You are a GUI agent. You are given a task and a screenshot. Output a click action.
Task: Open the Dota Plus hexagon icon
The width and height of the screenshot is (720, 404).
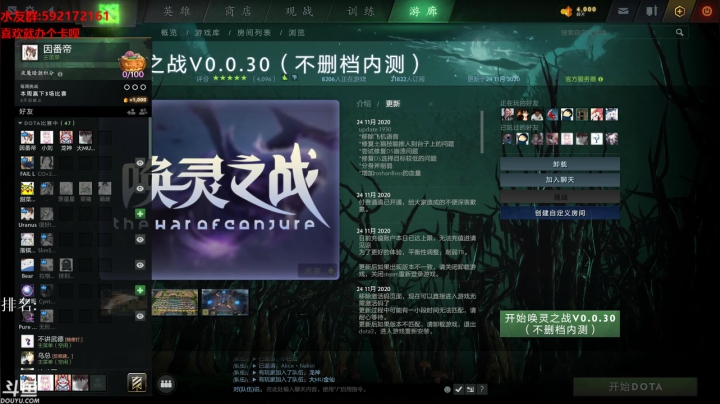click(680, 11)
